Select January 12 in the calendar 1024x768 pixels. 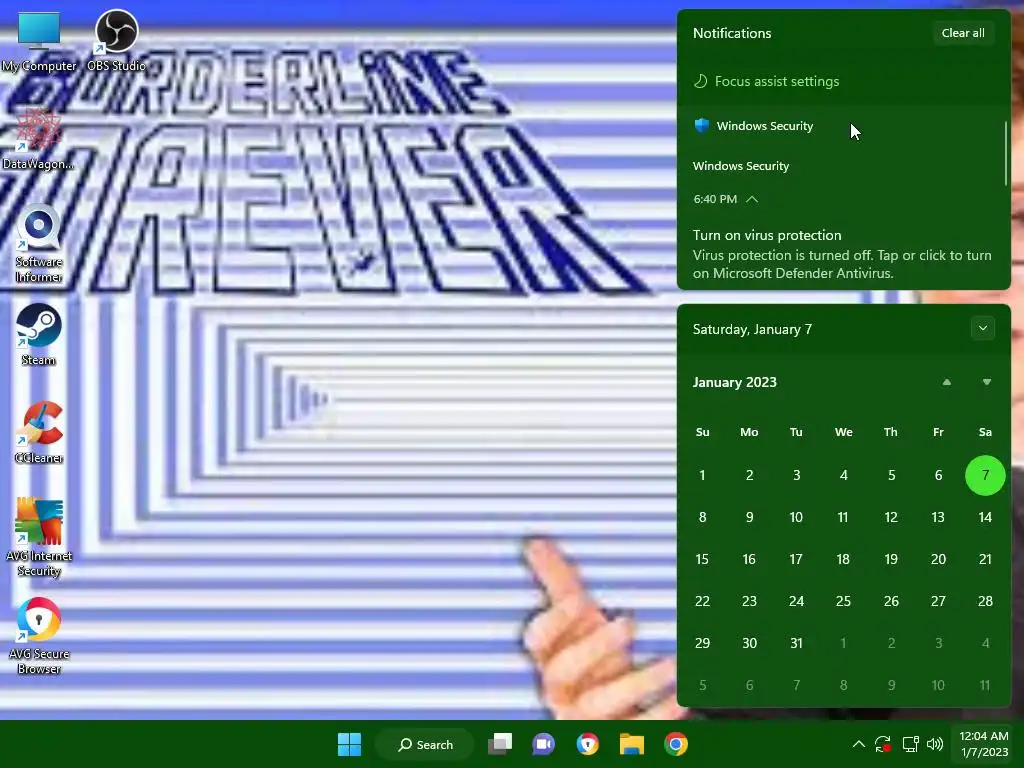point(891,517)
